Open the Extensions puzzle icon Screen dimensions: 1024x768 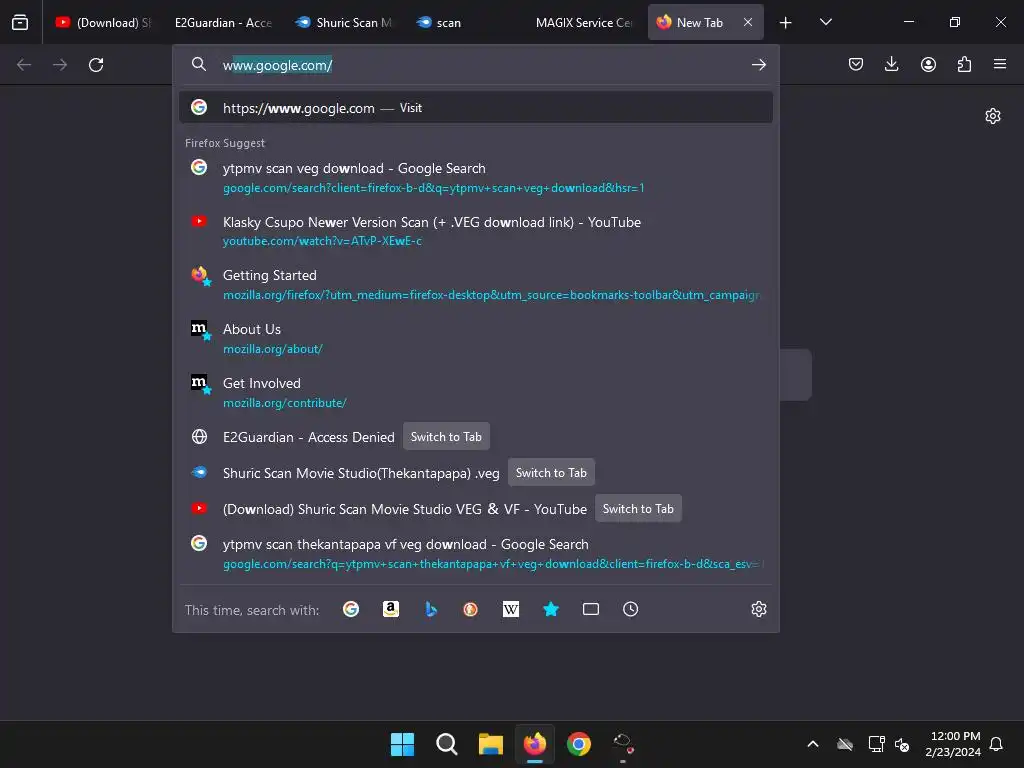click(x=964, y=64)
